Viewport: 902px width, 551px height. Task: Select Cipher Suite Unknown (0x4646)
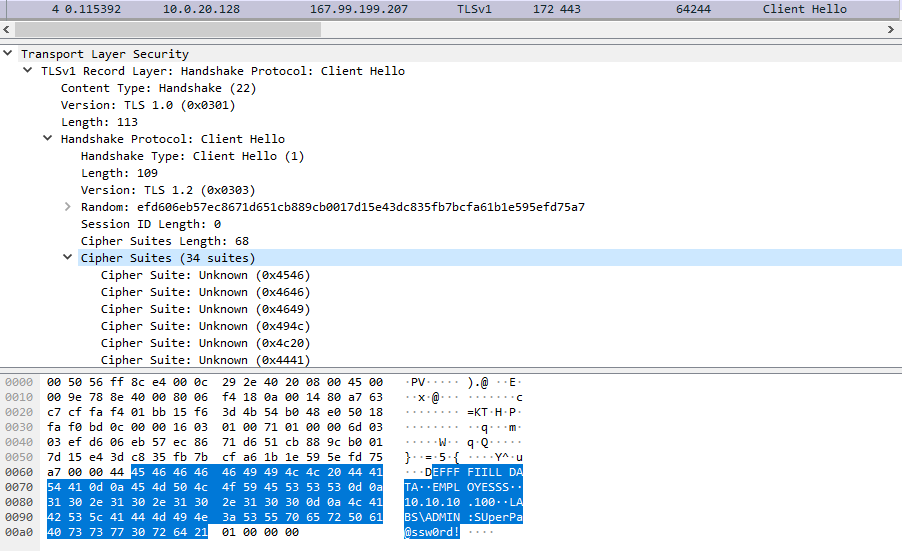(x=205, y=292)
